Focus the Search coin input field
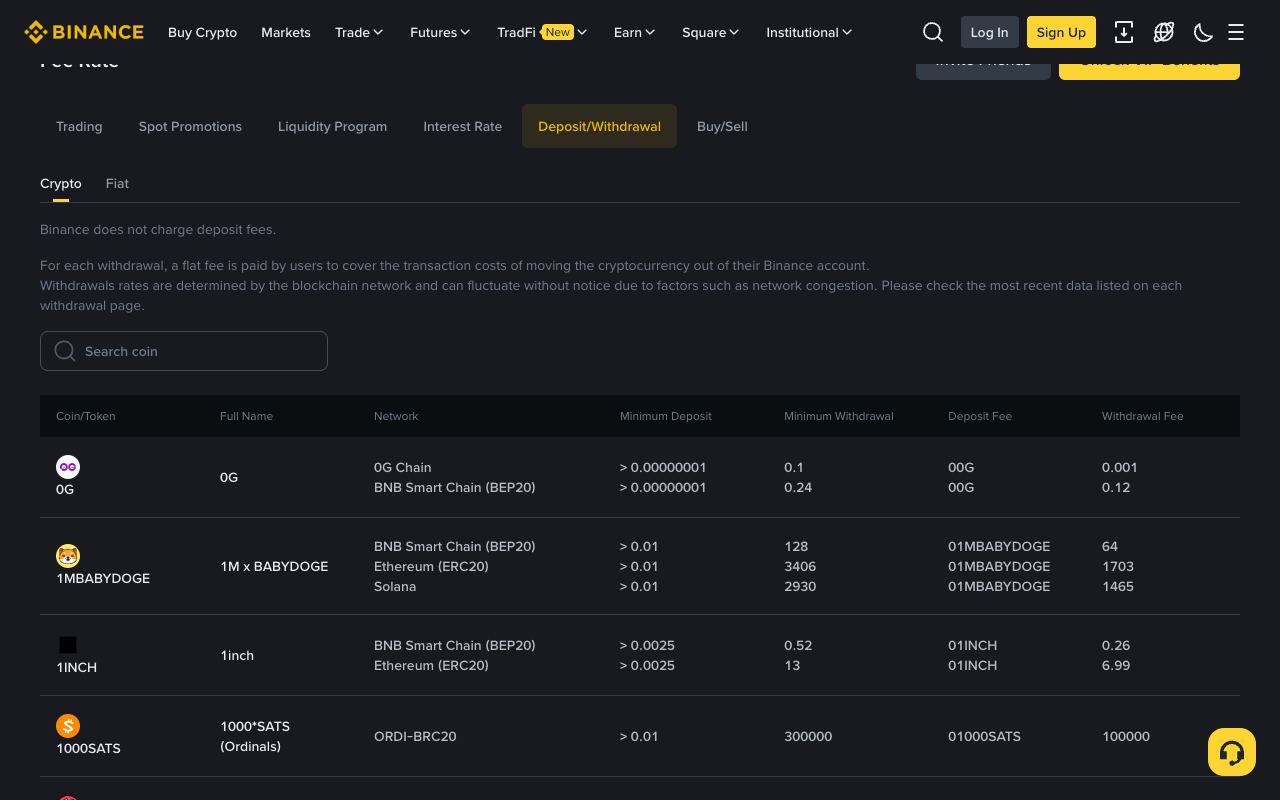Viewport: 1280px width, 800px height. [184, 351]
